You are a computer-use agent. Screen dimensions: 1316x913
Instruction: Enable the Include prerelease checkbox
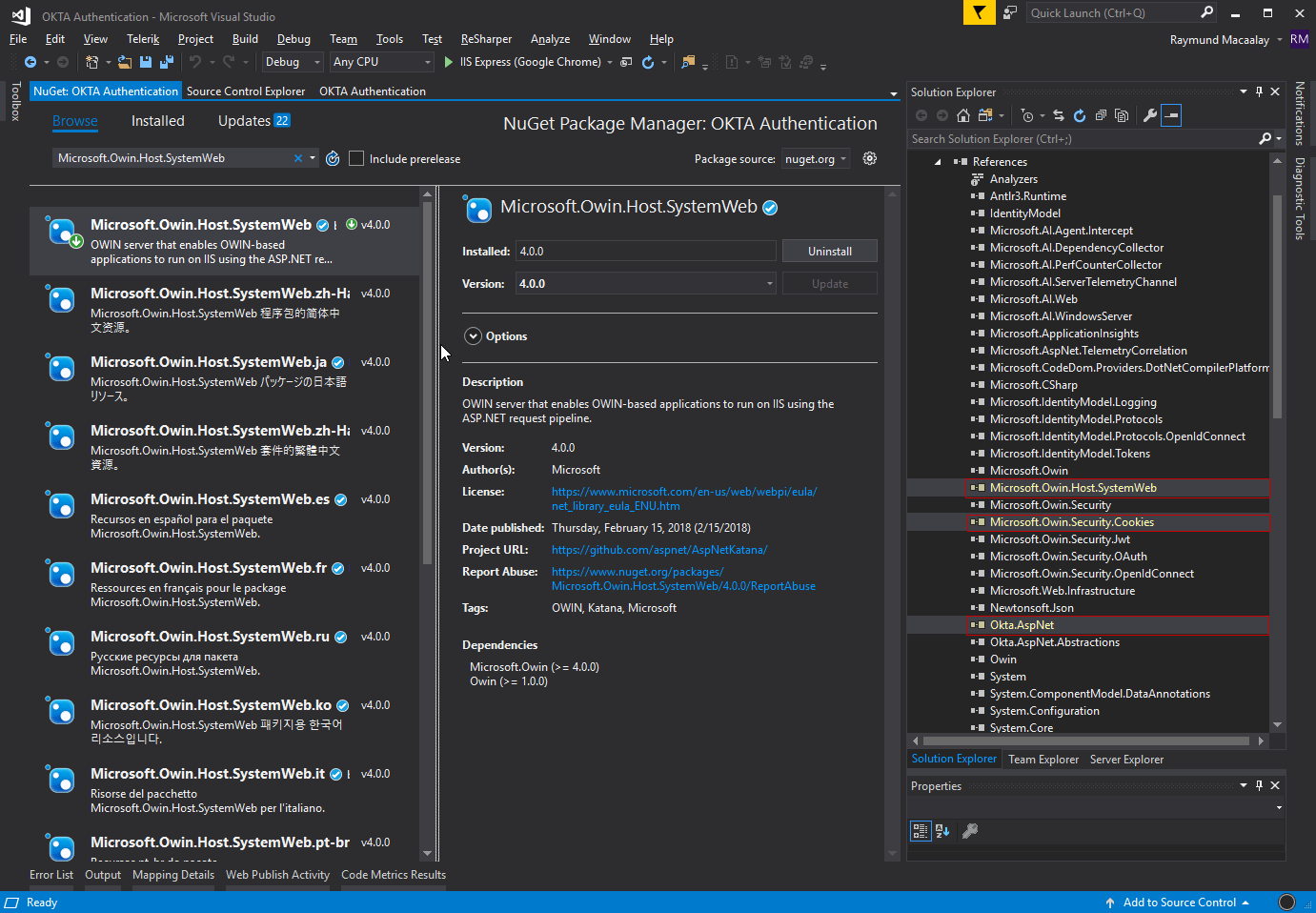point(356,159)
